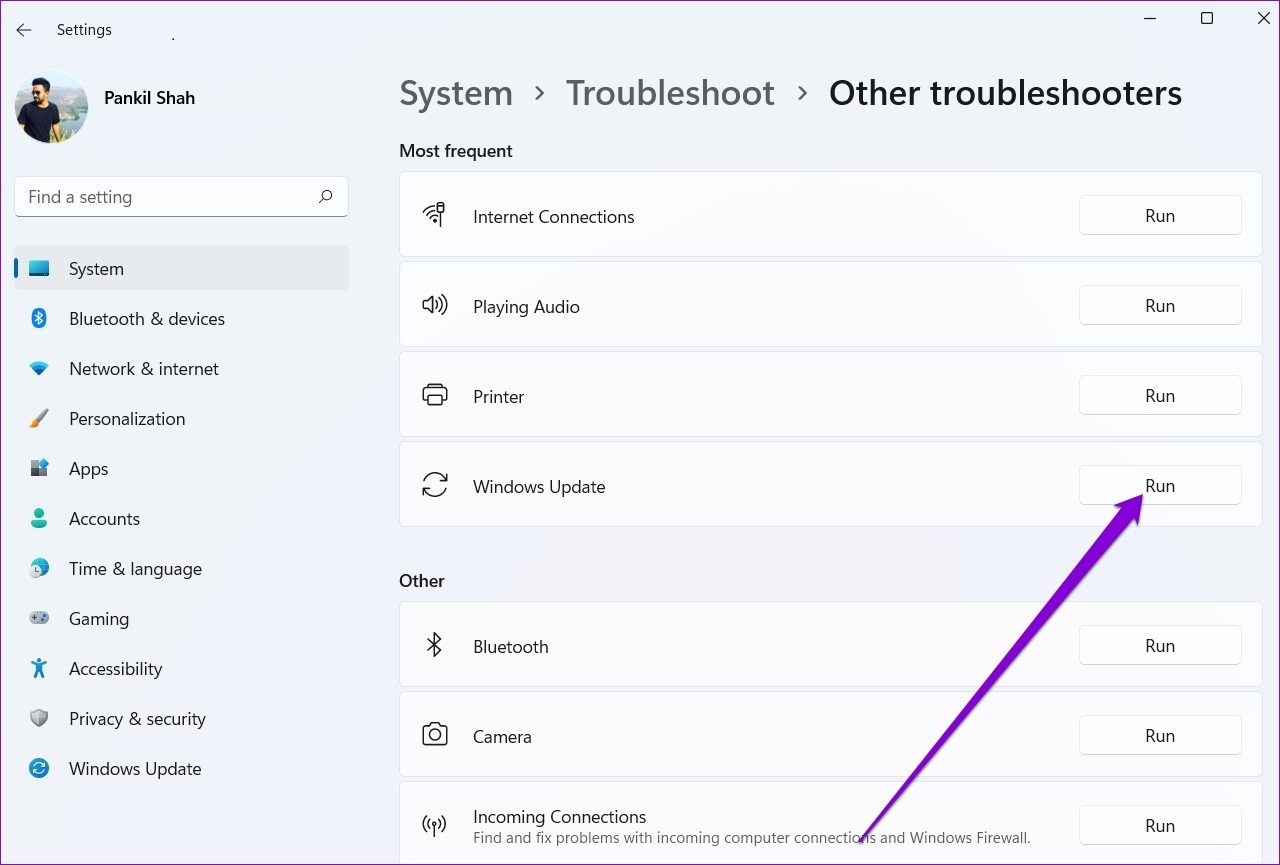This screenshot has height=865, width=1280.
Task: Open the Pankil Shah profile picture
Action: pyautogui.click(x=51, y=107)
